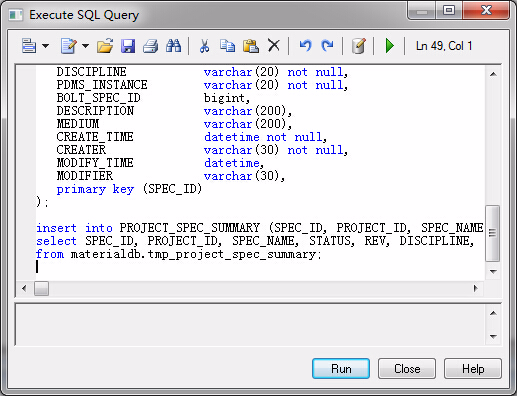517x396 pixels.
Task: Paste from clipboard icon
Action: (x=251, y=46)
